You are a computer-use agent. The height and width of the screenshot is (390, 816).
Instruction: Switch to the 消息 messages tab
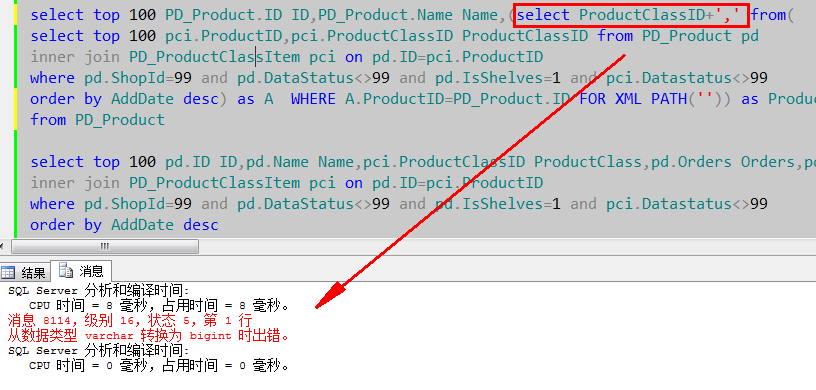82,271
